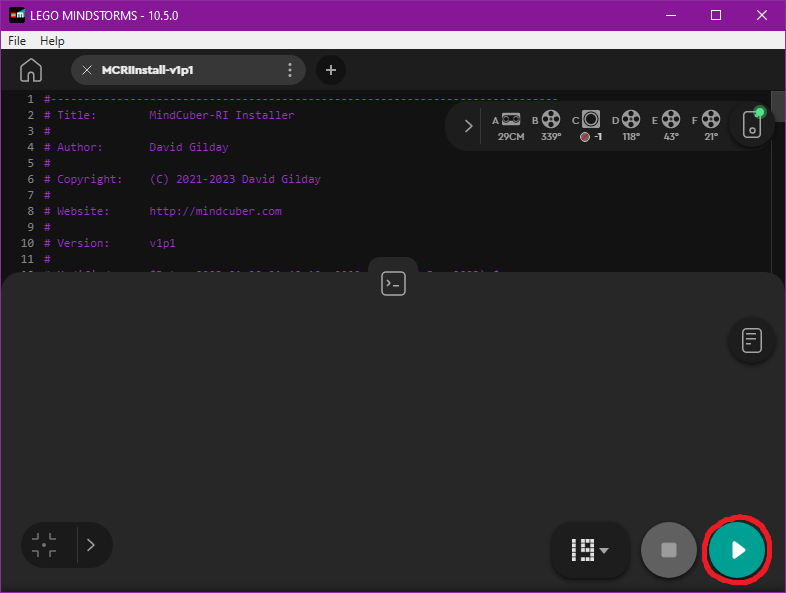The width and height of the screenshot is (786, 593).
Task: Close the MCRIInstall-v1p1 tab
Action: [x=87, y=70]
